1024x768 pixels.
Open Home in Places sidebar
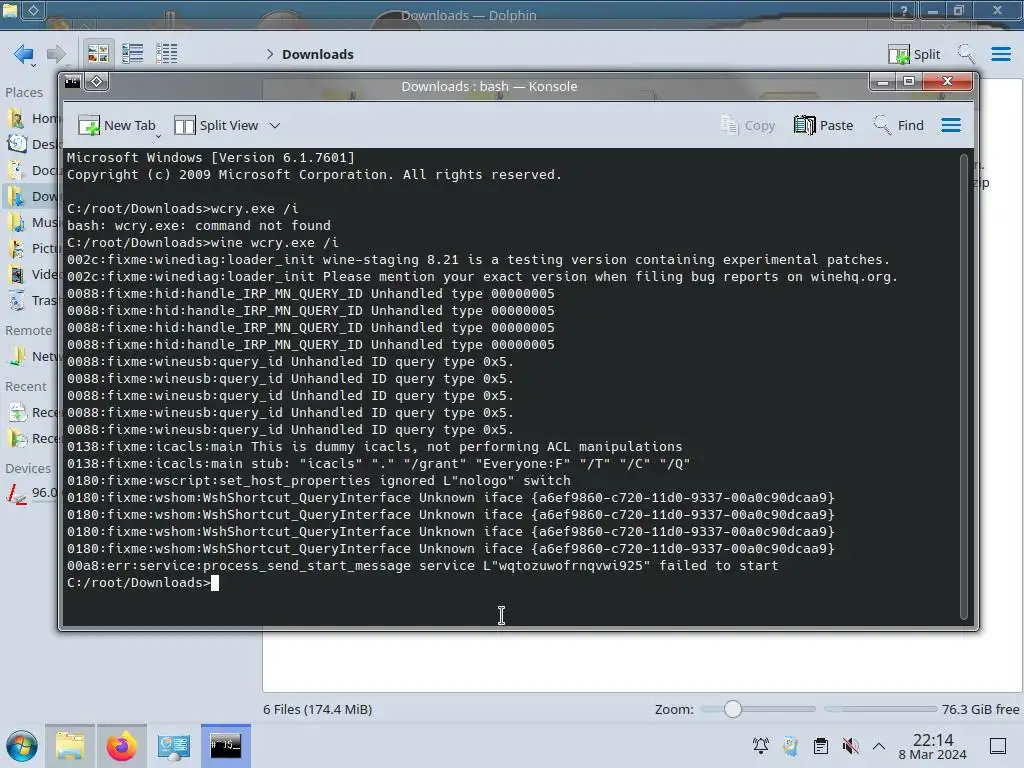[33, 118]
